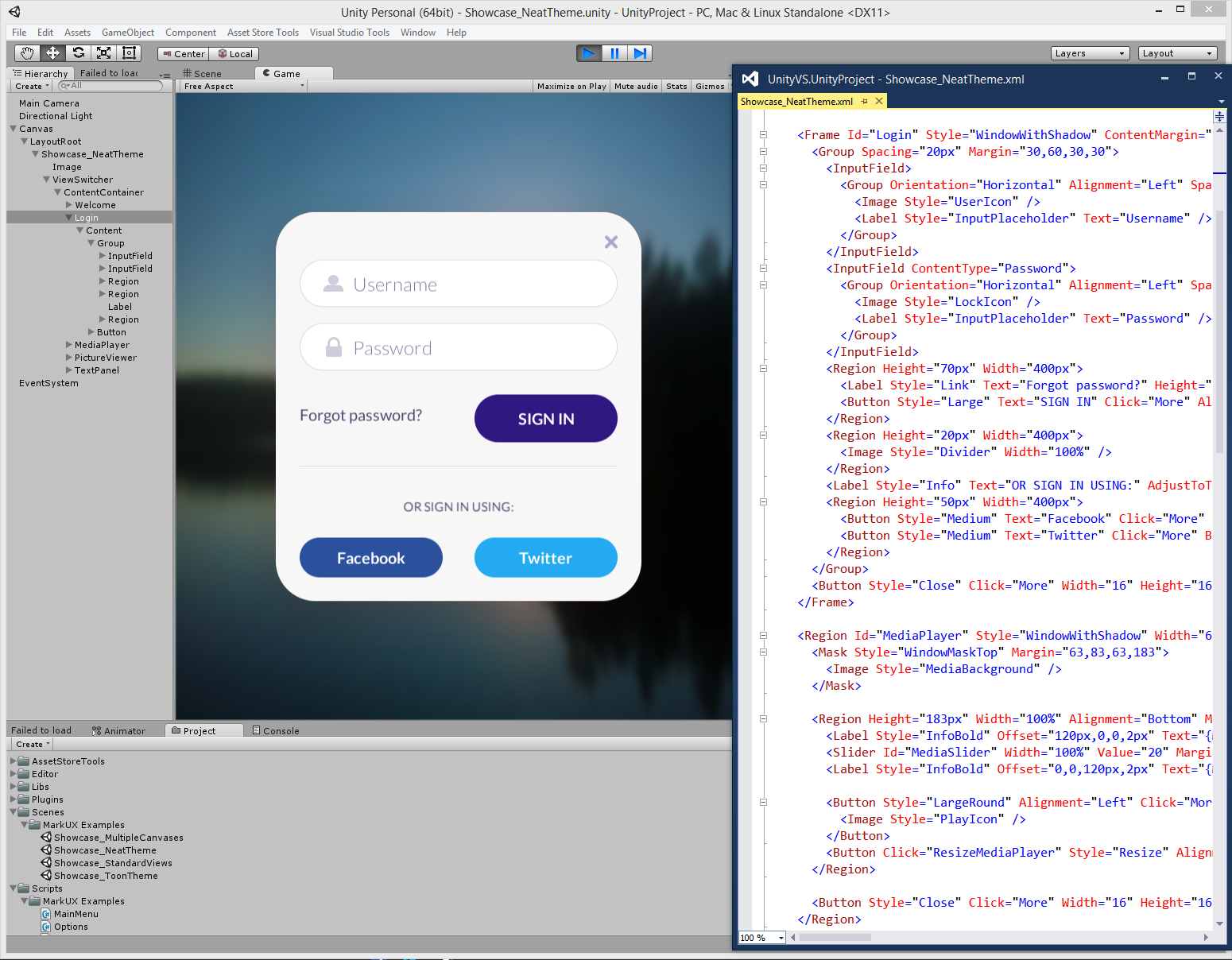Enable Maximize on Play
The image size is (1232, 960).
pos(571,86)
